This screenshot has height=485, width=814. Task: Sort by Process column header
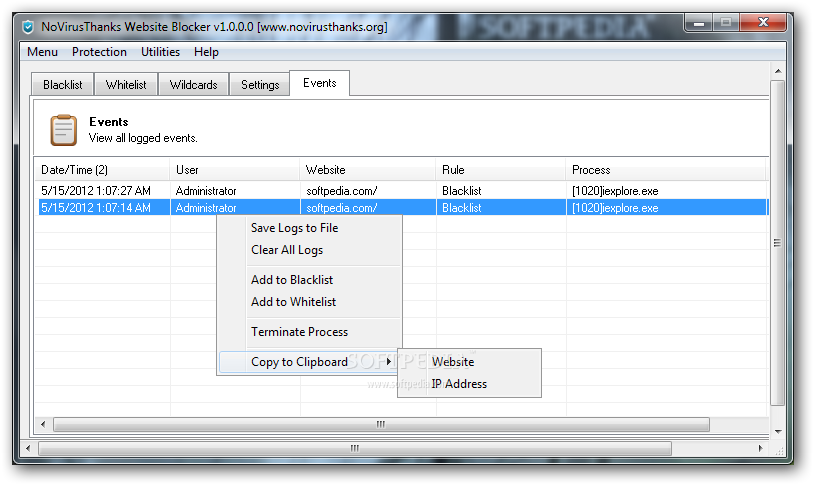(666, 170)
